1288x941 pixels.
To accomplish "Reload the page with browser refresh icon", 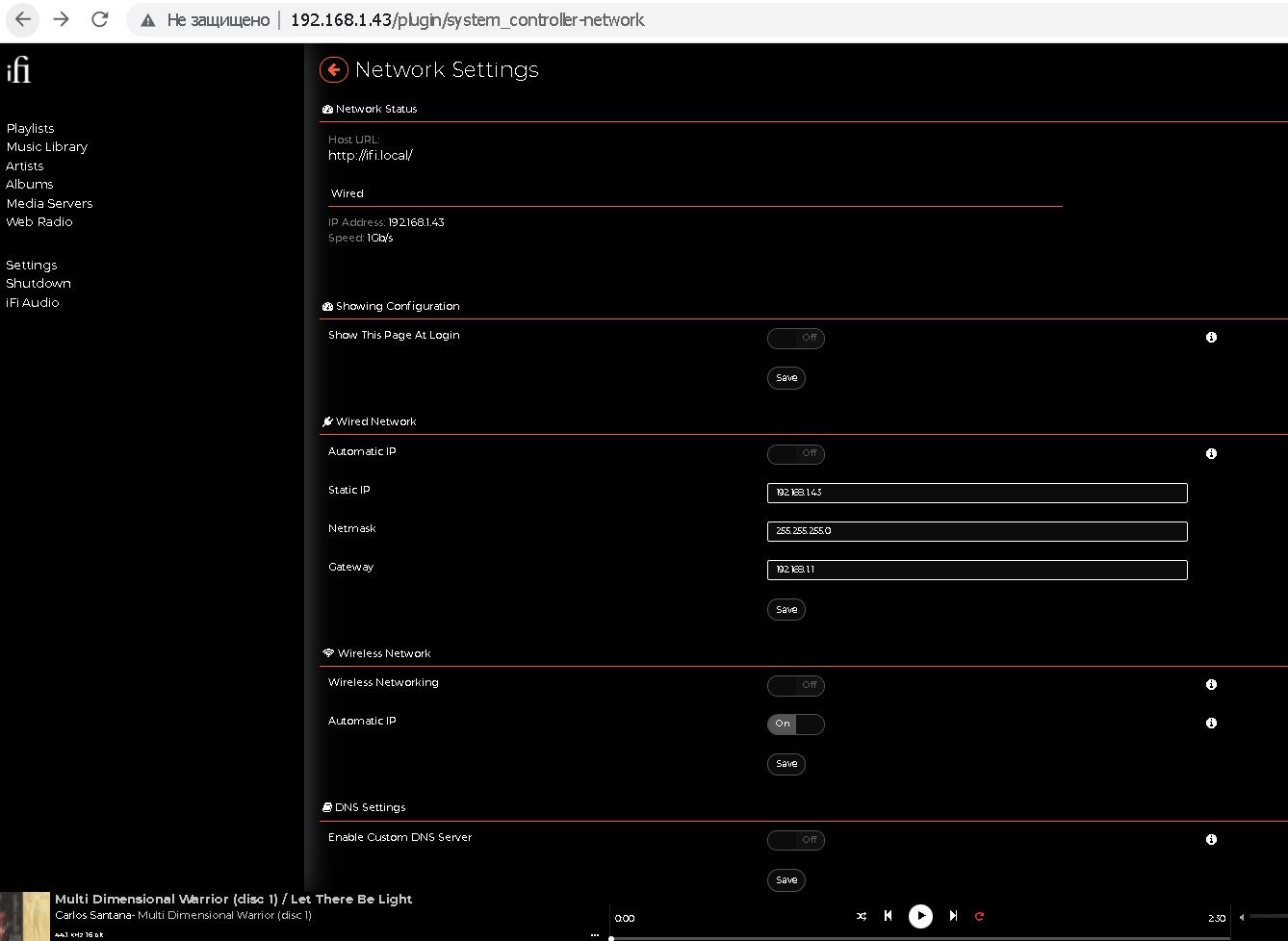I will pyautogui.click(x=99, y=19).
